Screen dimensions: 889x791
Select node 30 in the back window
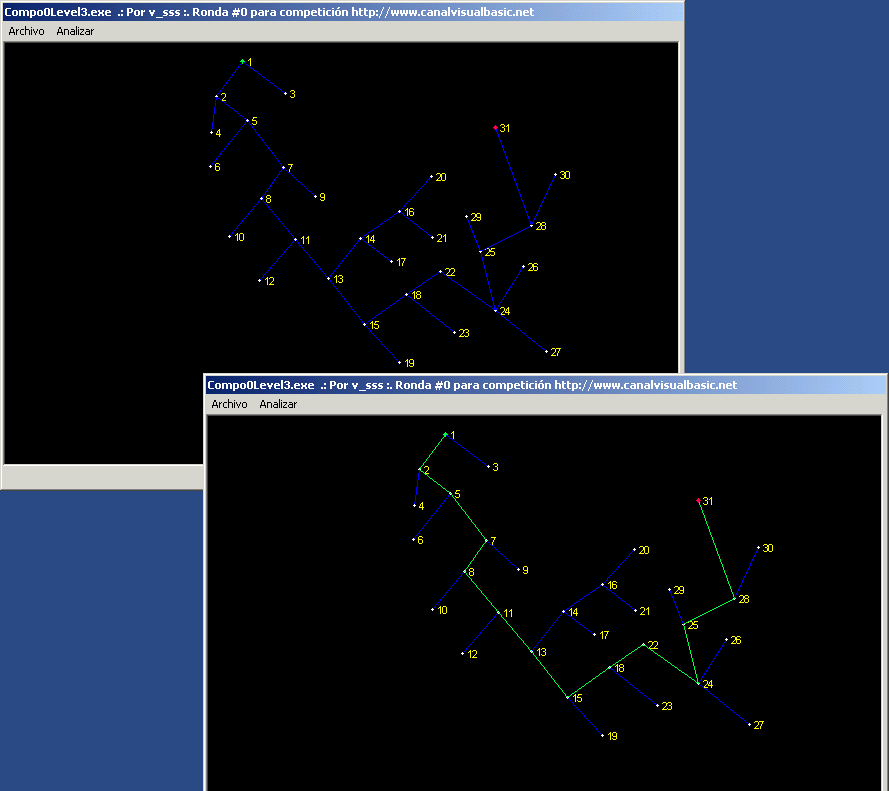pyautogui.click(x=555, y=175)
